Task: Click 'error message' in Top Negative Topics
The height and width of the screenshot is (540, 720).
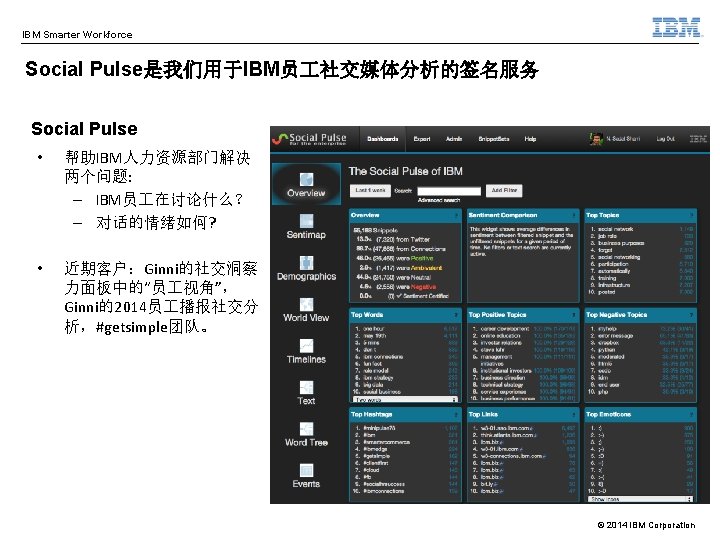Action: pyautogui.click(x=615, y=336)
